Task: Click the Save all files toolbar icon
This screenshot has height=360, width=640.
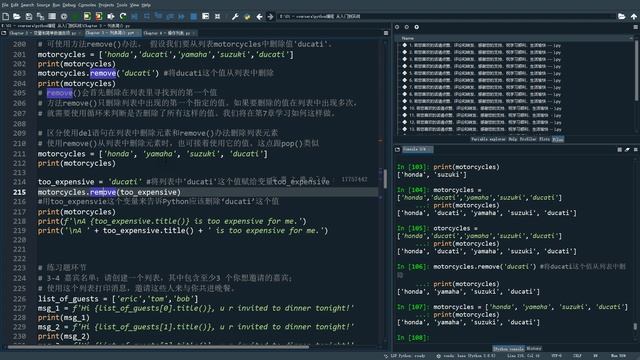Action: pyautogui.click(x=40, y=16)
